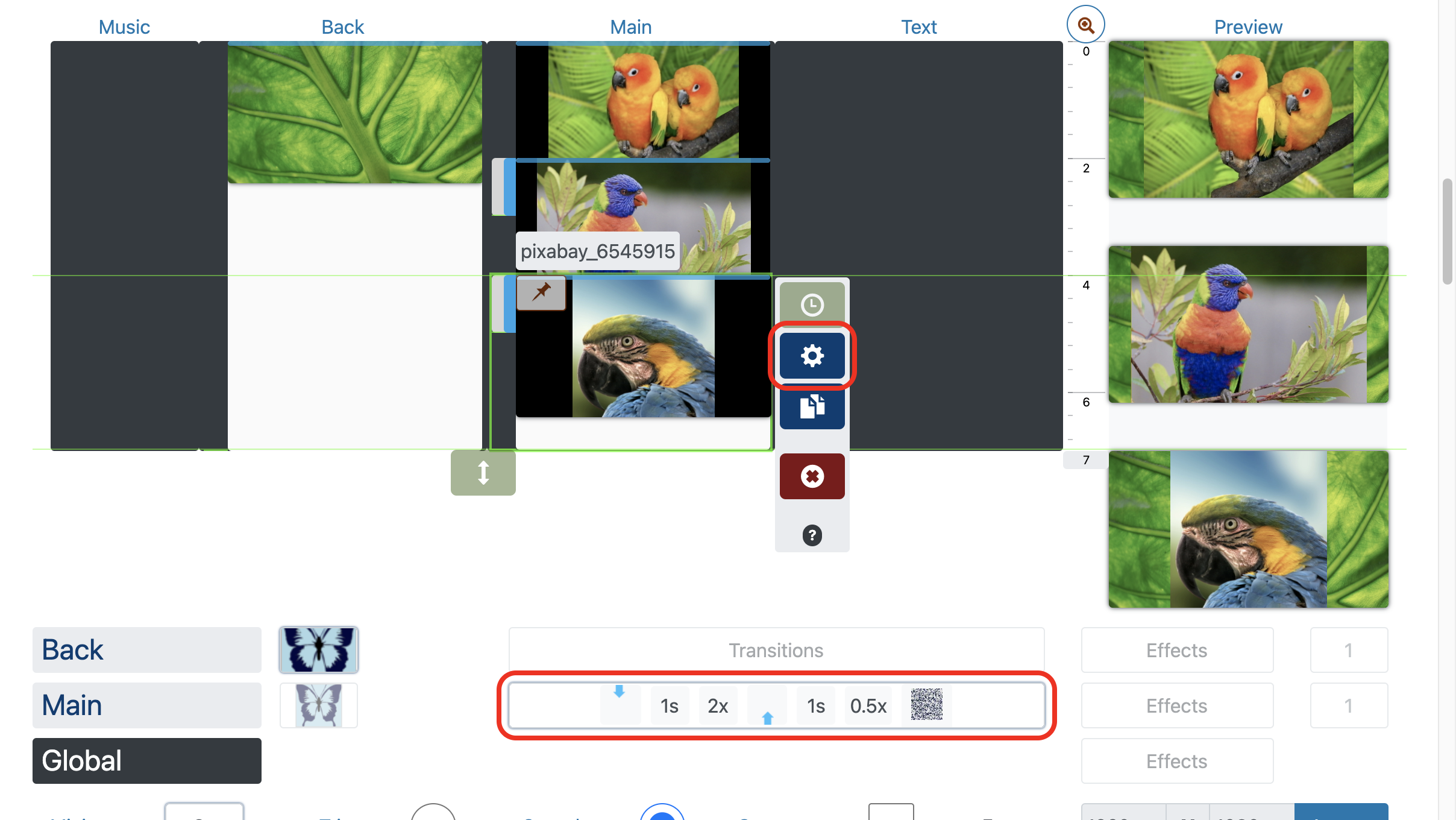
Task: Click the settings gear icon on clip
Action: coord(812,356)
